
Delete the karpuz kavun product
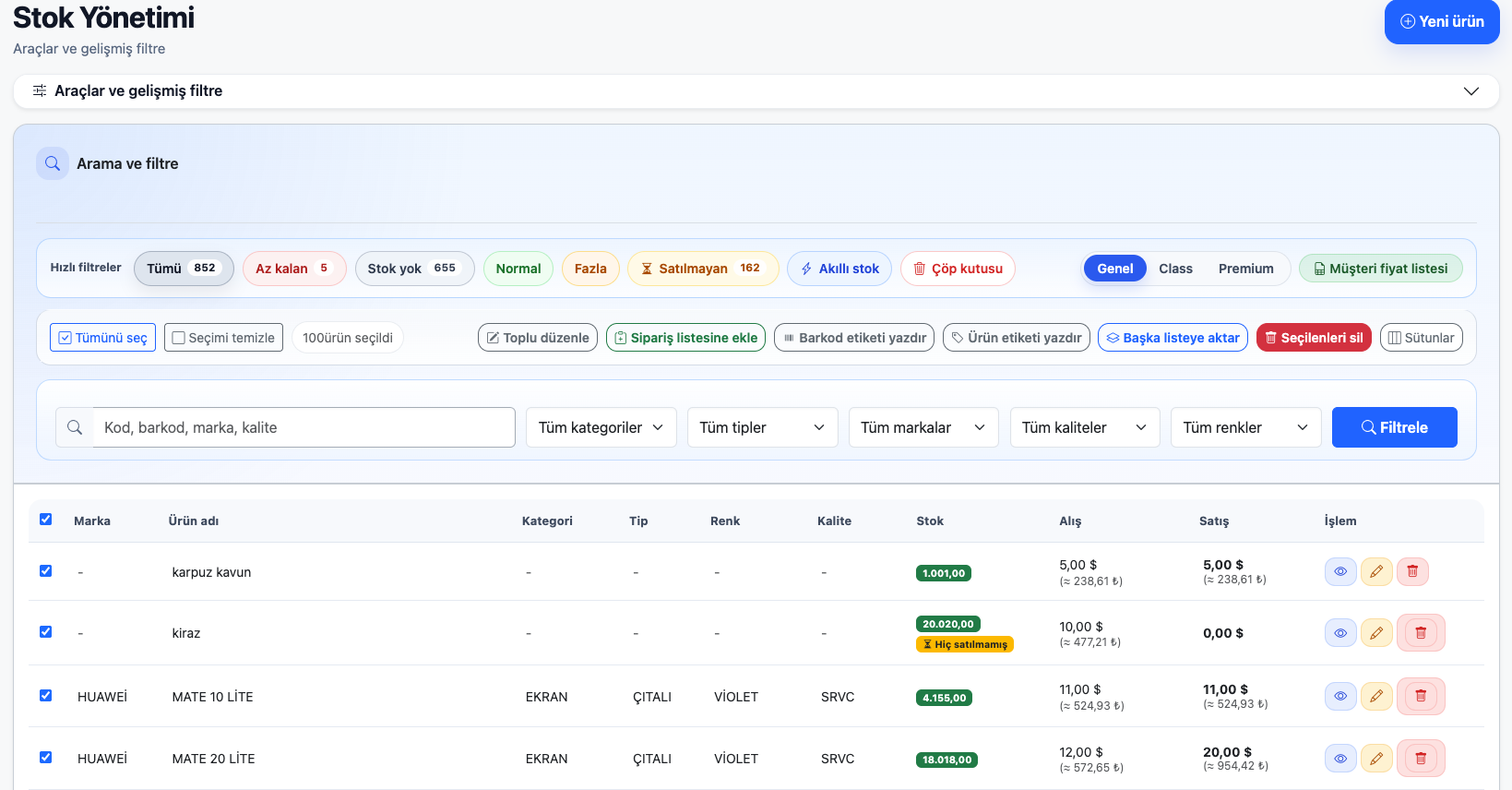1412,571
